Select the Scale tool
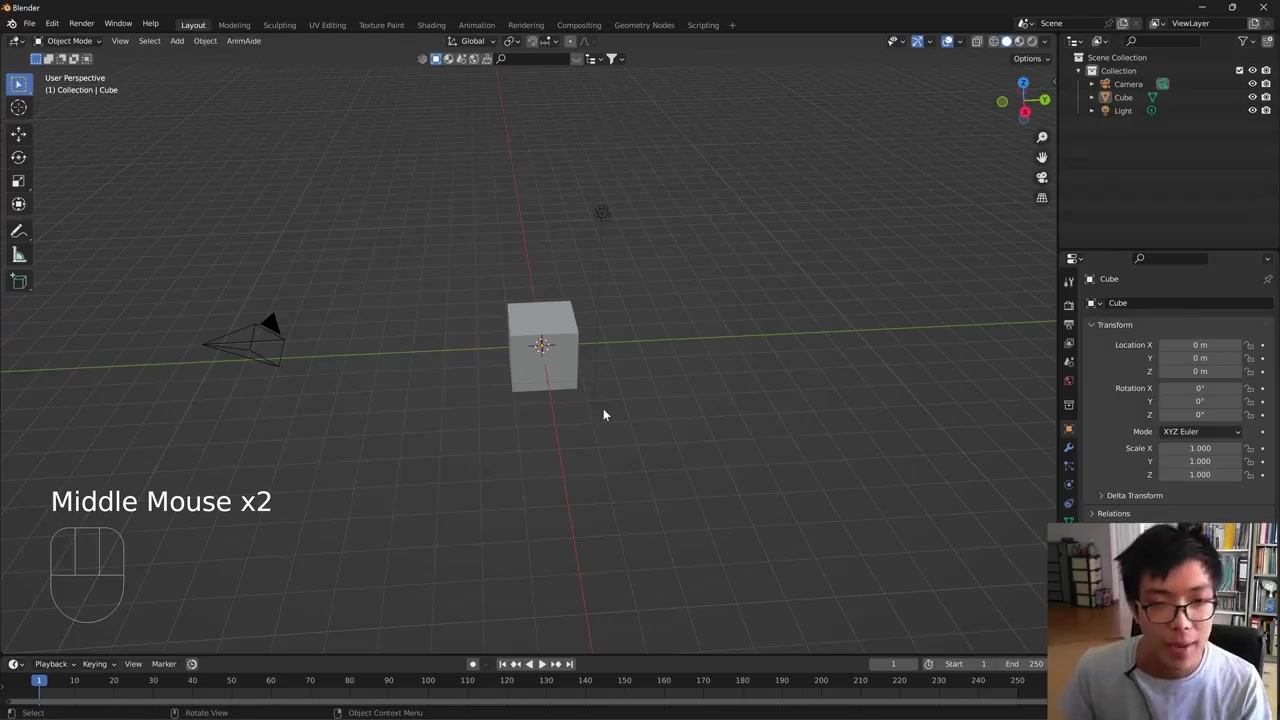Screen dimensions: 1280x720 18,181
